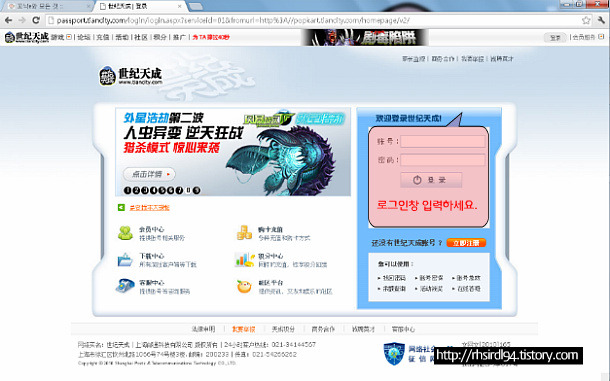The width and height of the screenshot is (610, 381).
Task: Click the orange highlighted footer link
Action: point(244,329)
